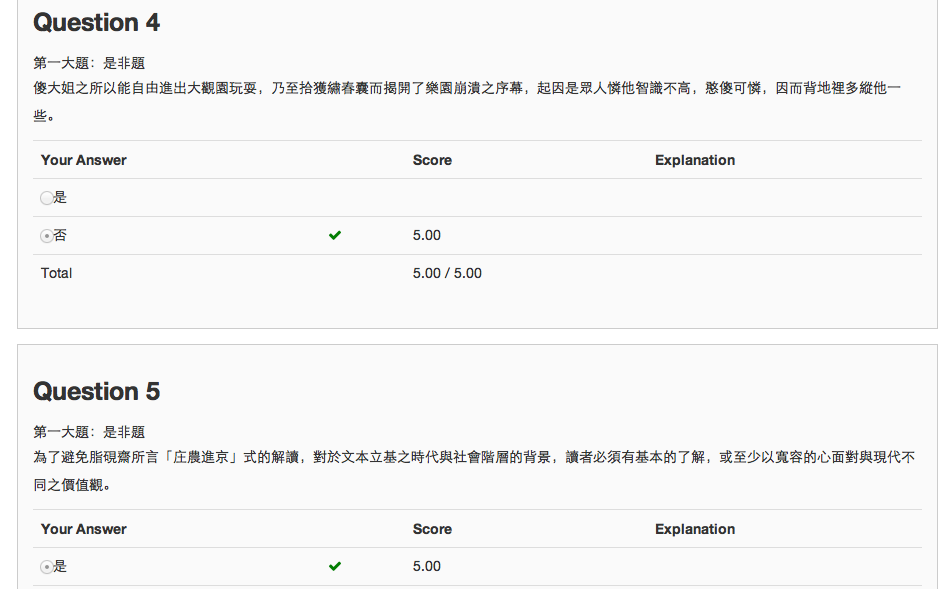Click the green checkmark in Question 5
Viewport: 947px width, 589px height.
point(335,567)
